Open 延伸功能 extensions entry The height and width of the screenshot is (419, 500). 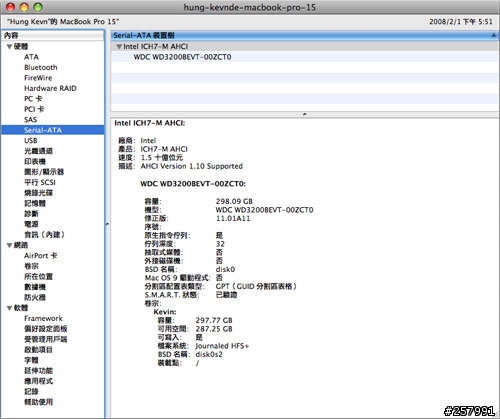click(38, 371)
